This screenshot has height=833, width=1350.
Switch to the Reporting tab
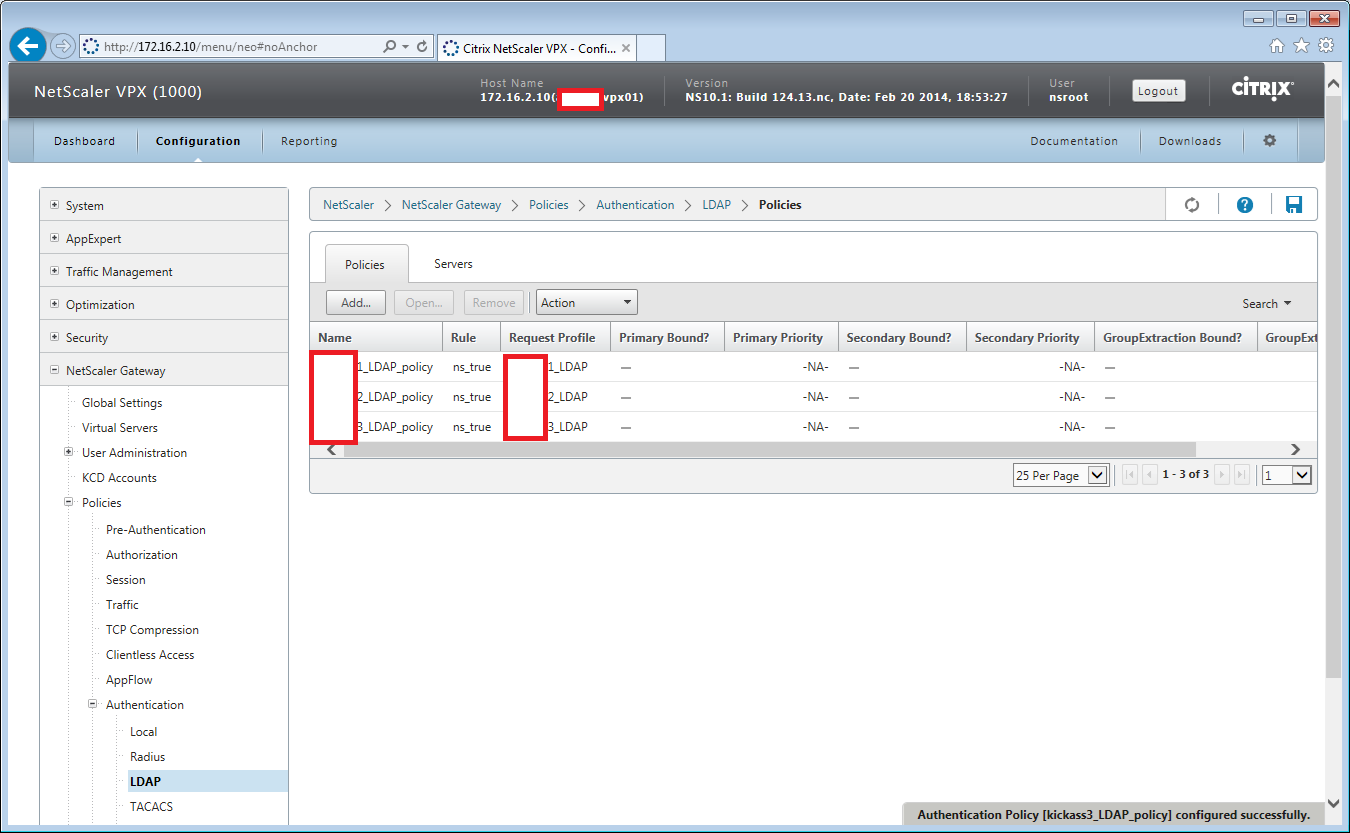click(309, 141)
